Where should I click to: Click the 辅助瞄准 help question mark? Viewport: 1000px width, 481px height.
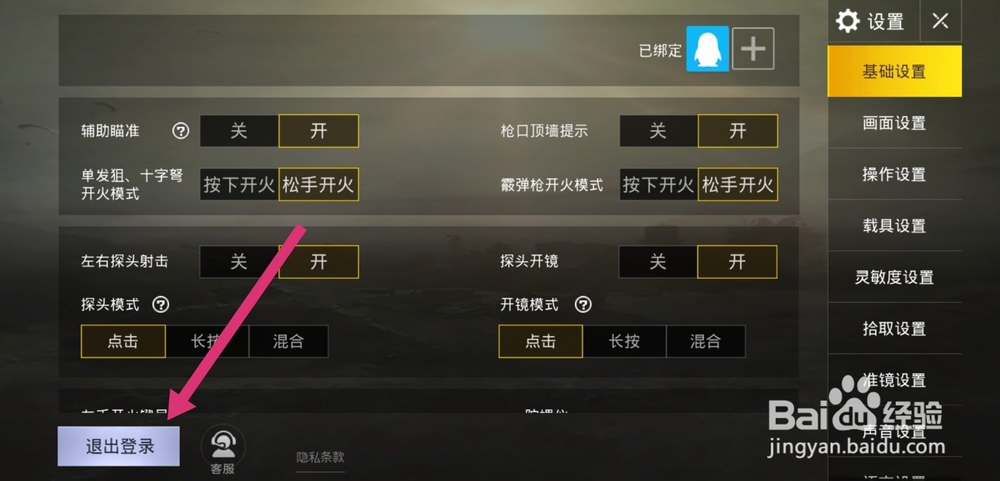point(180,131)
